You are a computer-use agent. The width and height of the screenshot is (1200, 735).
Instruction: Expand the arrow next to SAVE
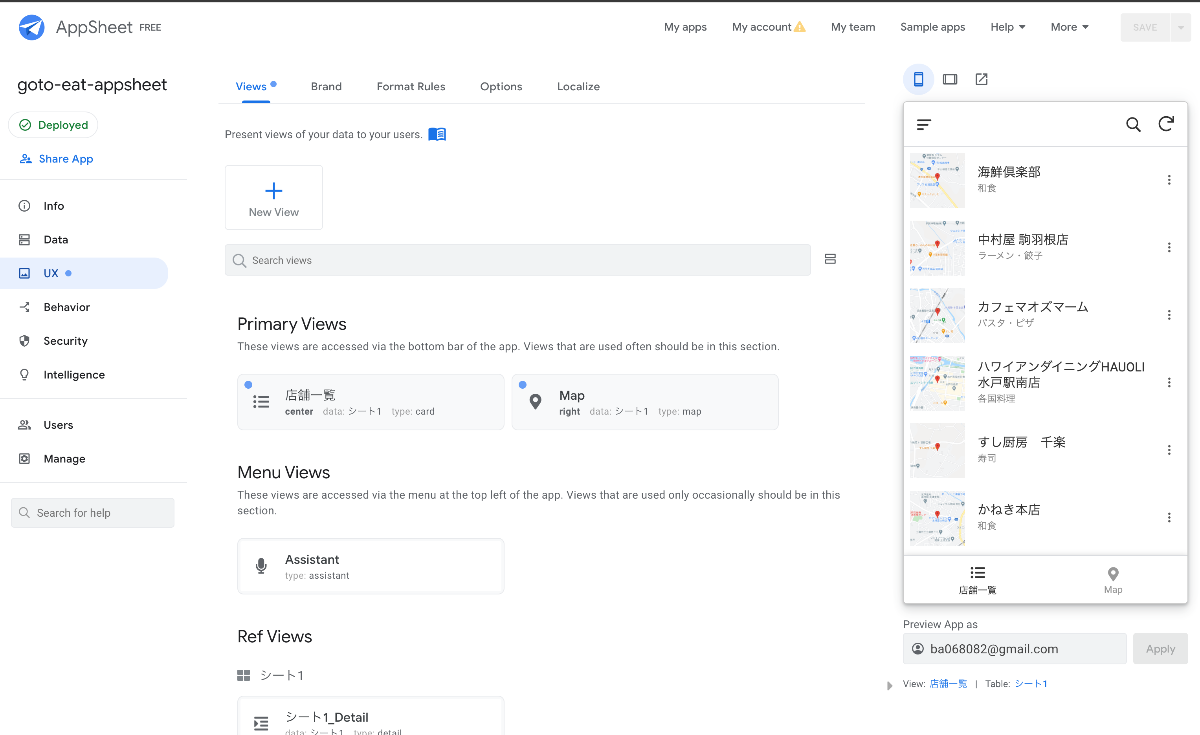click(1181, 27)
